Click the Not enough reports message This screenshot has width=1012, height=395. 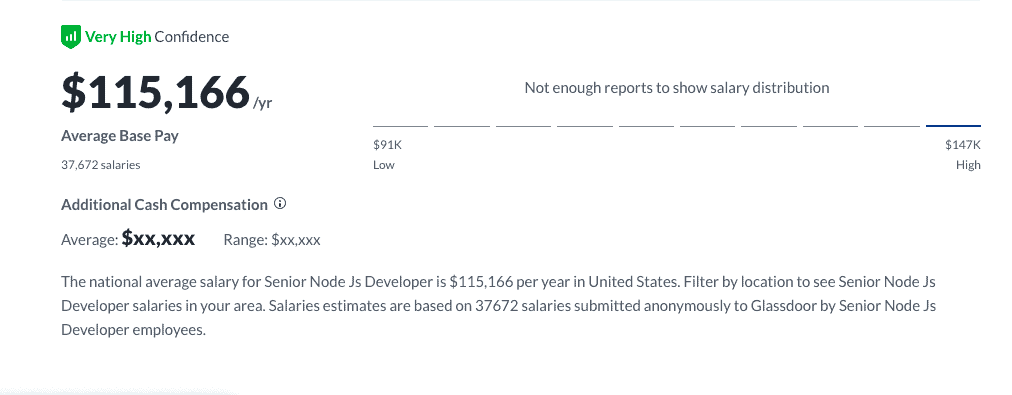676,88
